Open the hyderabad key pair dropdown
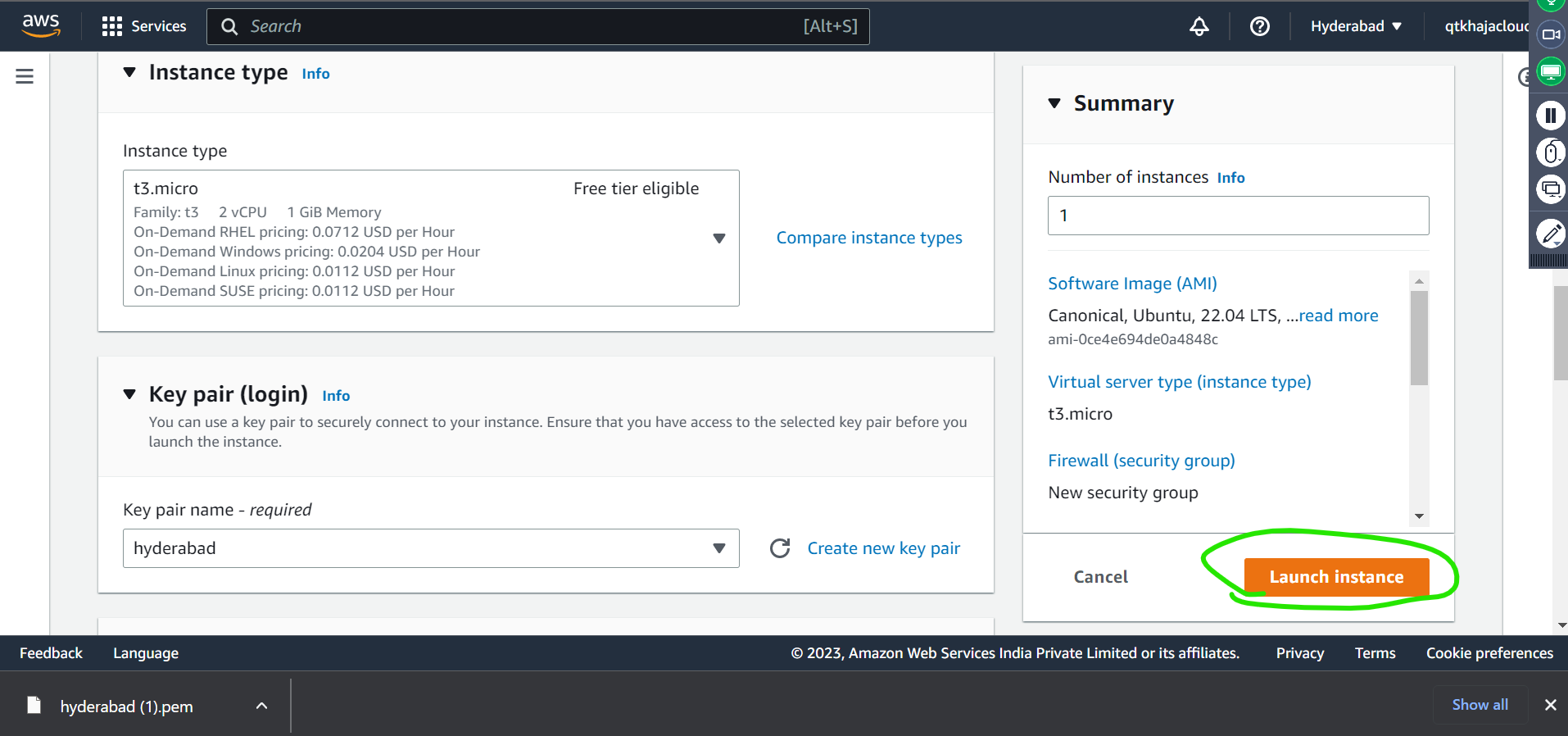1568x736 pixels. coord(431,548)
